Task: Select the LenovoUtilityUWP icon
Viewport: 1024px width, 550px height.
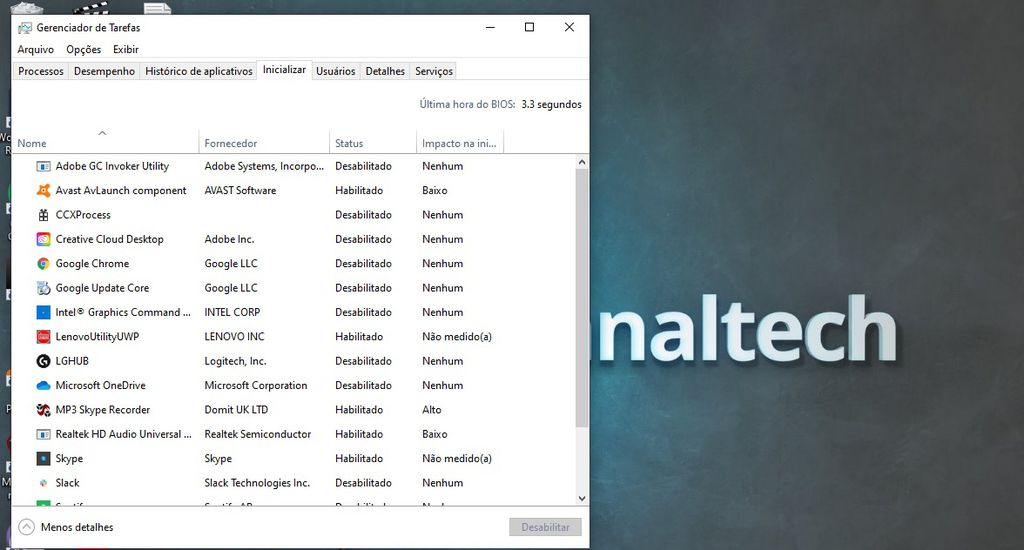Action: (43, 337)
